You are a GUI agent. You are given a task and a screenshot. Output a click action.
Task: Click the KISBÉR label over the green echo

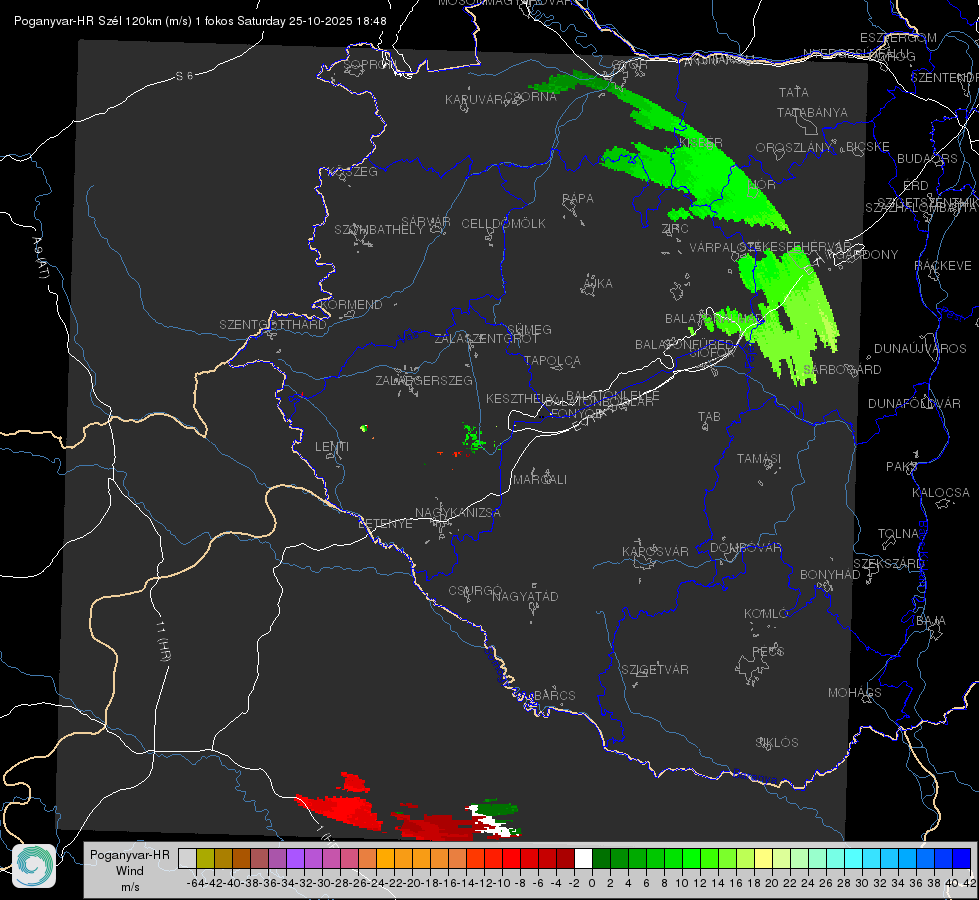[701, 144]
